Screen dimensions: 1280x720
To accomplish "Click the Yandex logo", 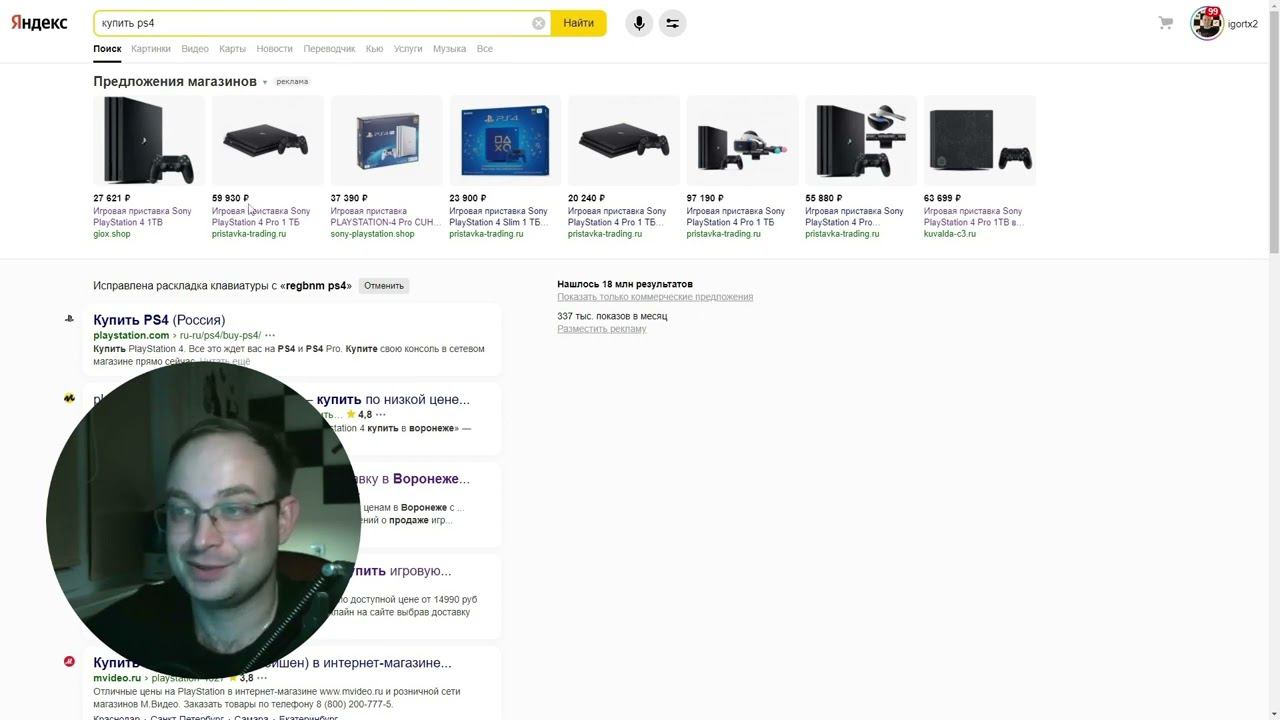I will 39,23.
